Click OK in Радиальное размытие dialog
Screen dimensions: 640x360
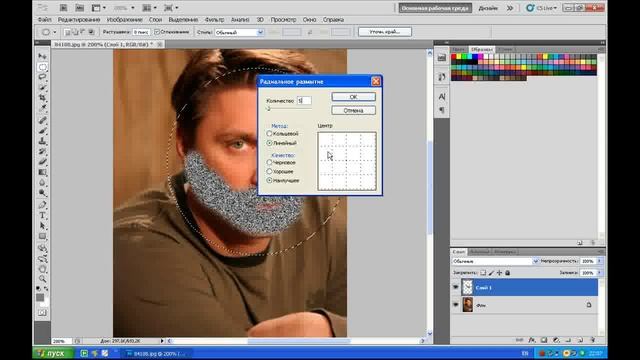pos(353,97)
